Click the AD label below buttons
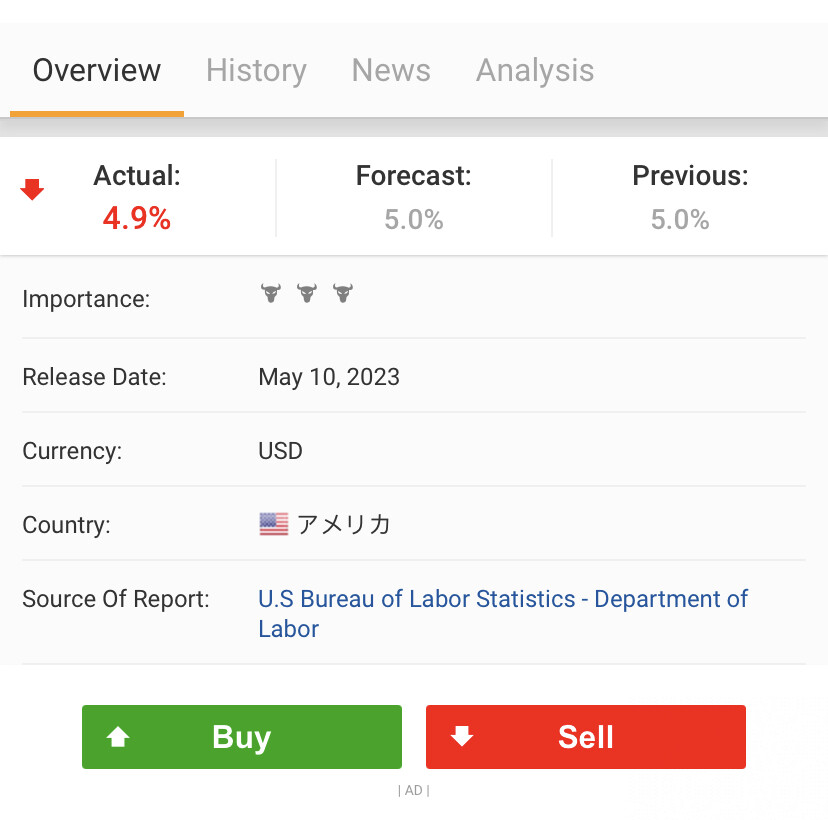The width and height of the screenshot is (828, 820). [x=413, y=791]
